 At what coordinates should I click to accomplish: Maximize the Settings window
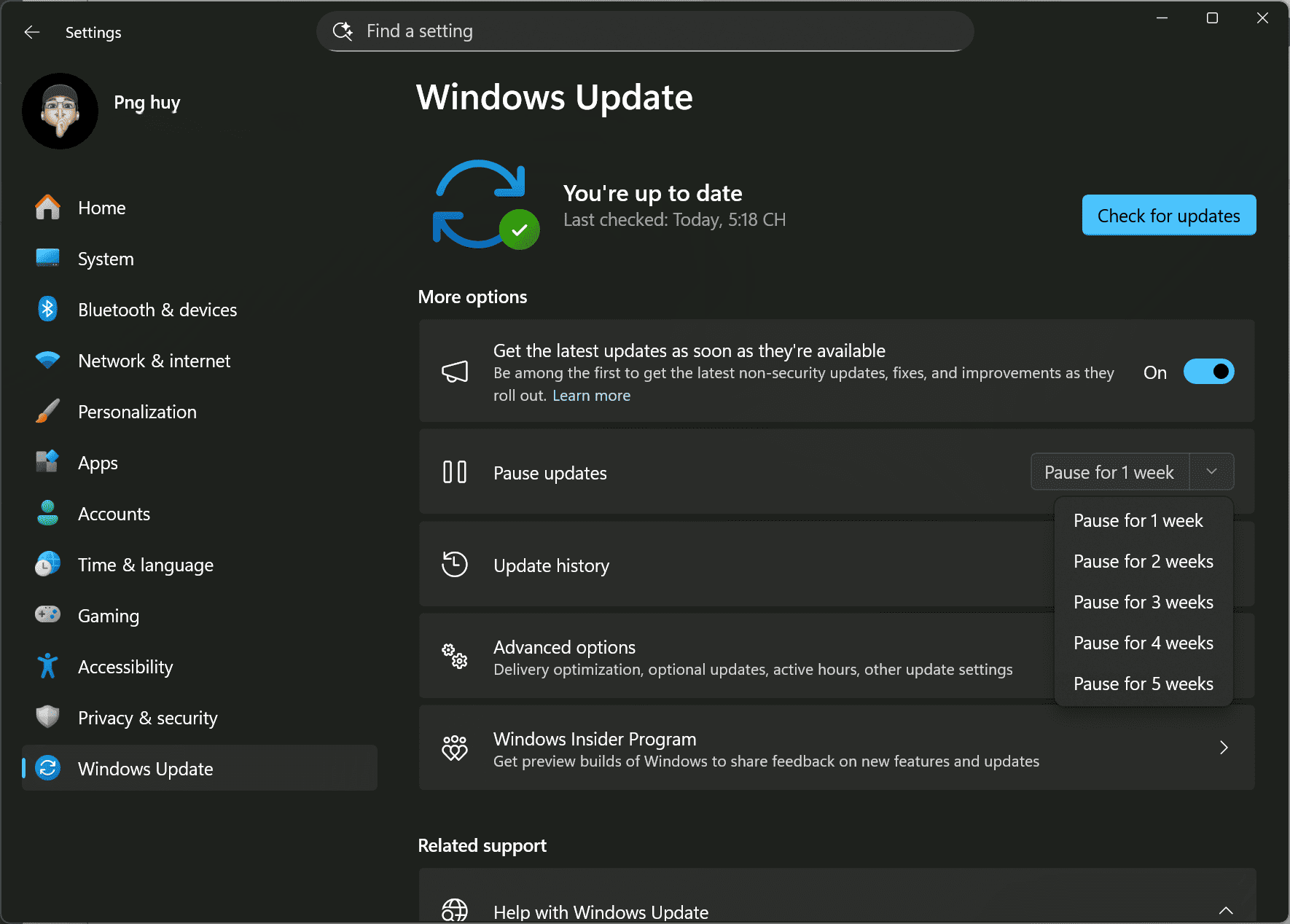coord(1212,17)
